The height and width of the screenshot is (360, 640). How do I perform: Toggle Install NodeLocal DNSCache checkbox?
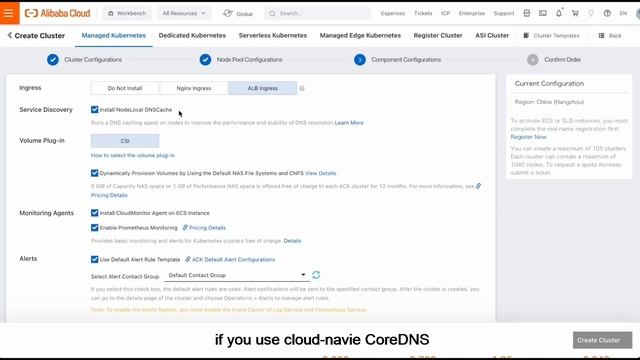point(94,109)
